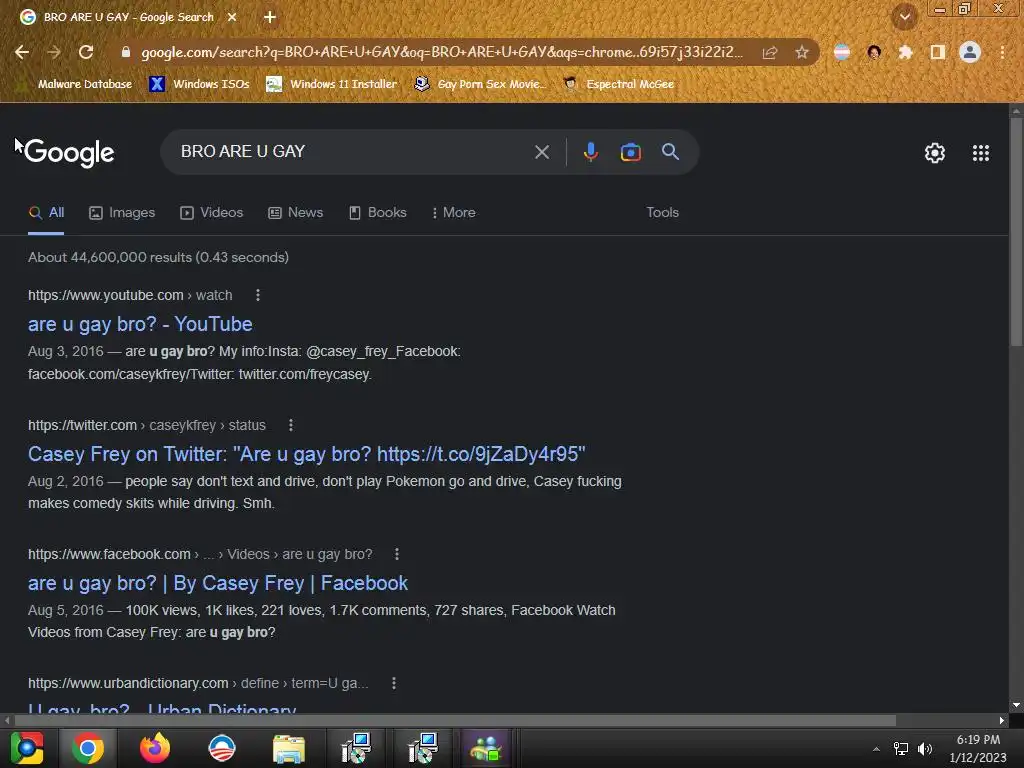
Task: Open the Windows ISOs bookmark
Action: [x=200, y=84]
